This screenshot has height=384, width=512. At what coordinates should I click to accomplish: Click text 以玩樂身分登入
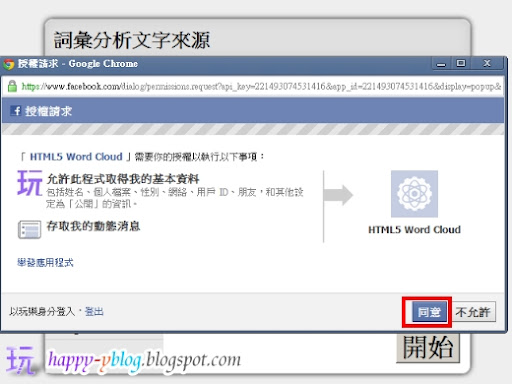click(42, 312)
